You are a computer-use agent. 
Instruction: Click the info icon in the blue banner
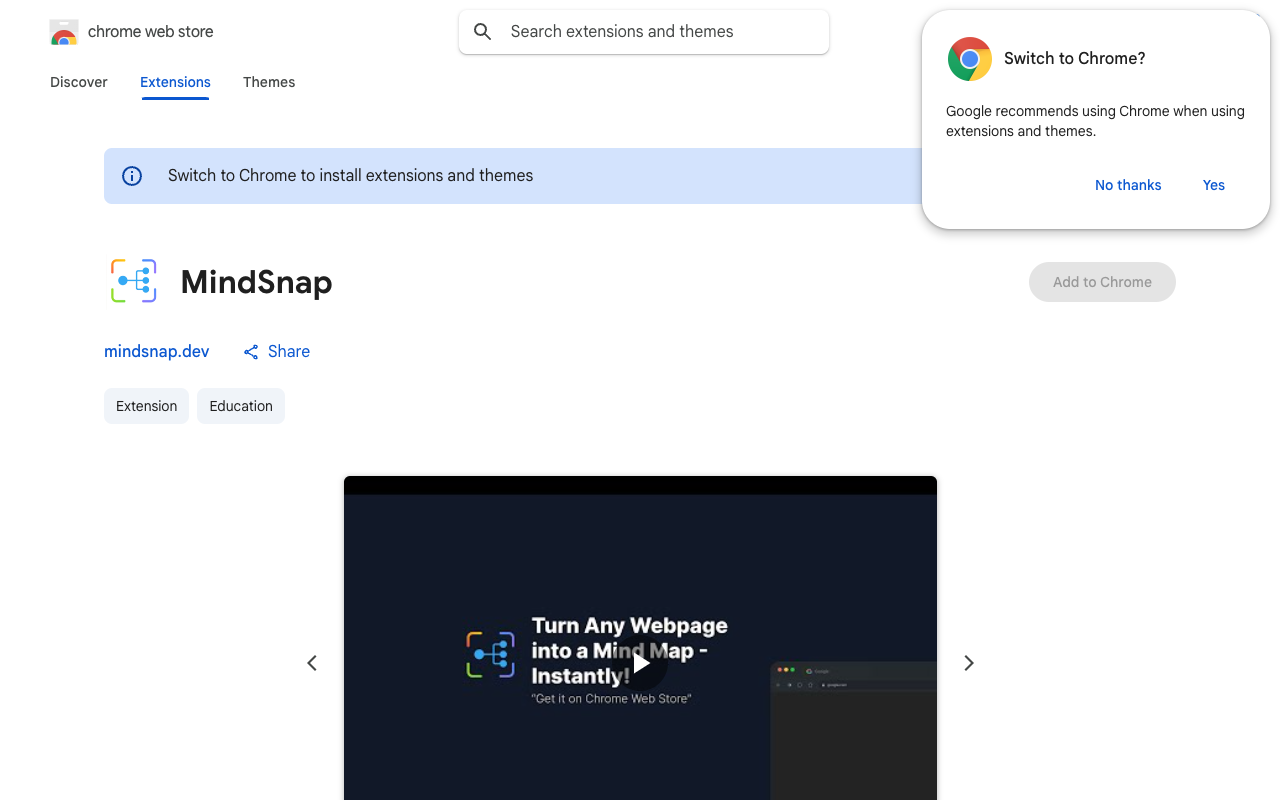132,176
